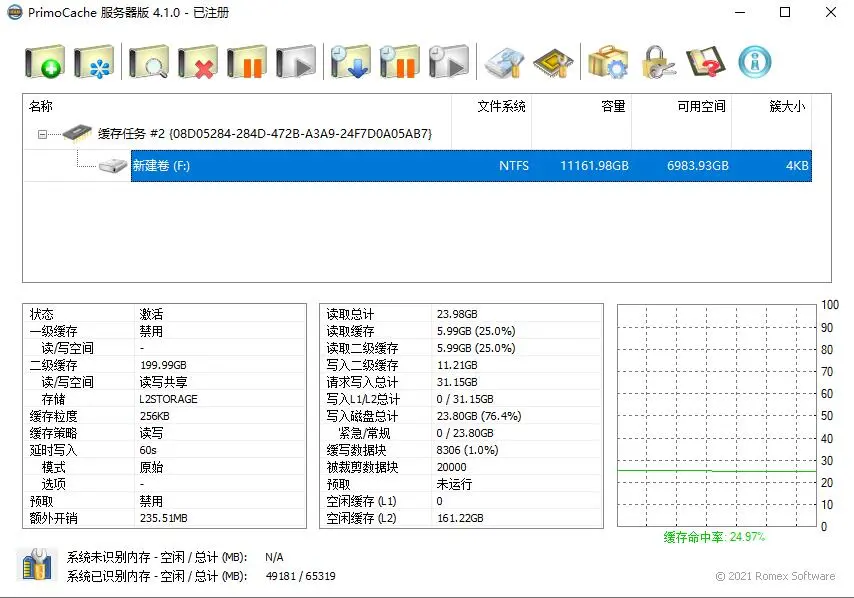Screen dimensions: 854x598
Task: Click the 8306 (1.0%) deferred blocks value
Action: pyautogui.click(x=467, y=450)
